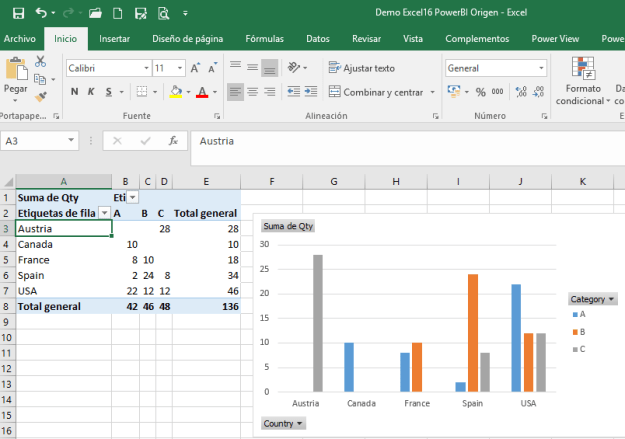Click the Insert Function fx icon
Screen dimensions: 625x439
coord(172,141)
